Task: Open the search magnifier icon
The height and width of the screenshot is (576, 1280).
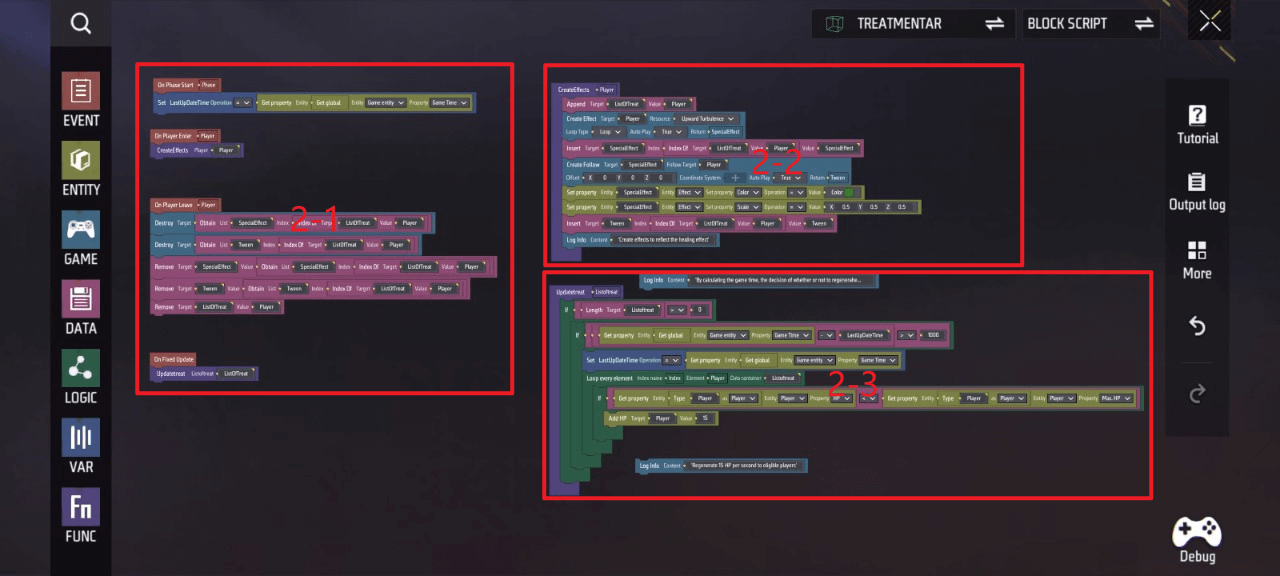Action: [x=81, y=24]
